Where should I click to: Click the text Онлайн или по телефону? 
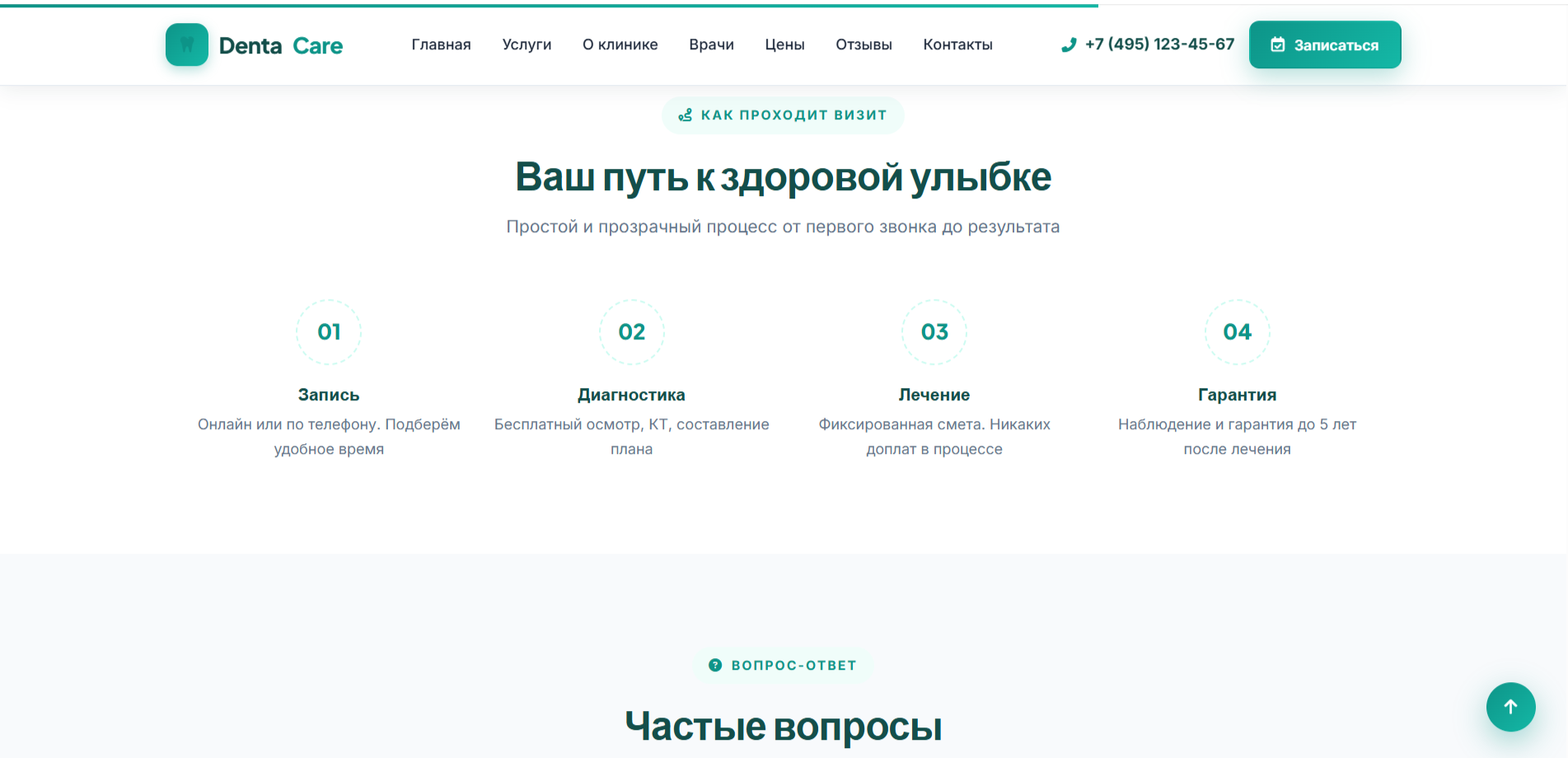288,424
